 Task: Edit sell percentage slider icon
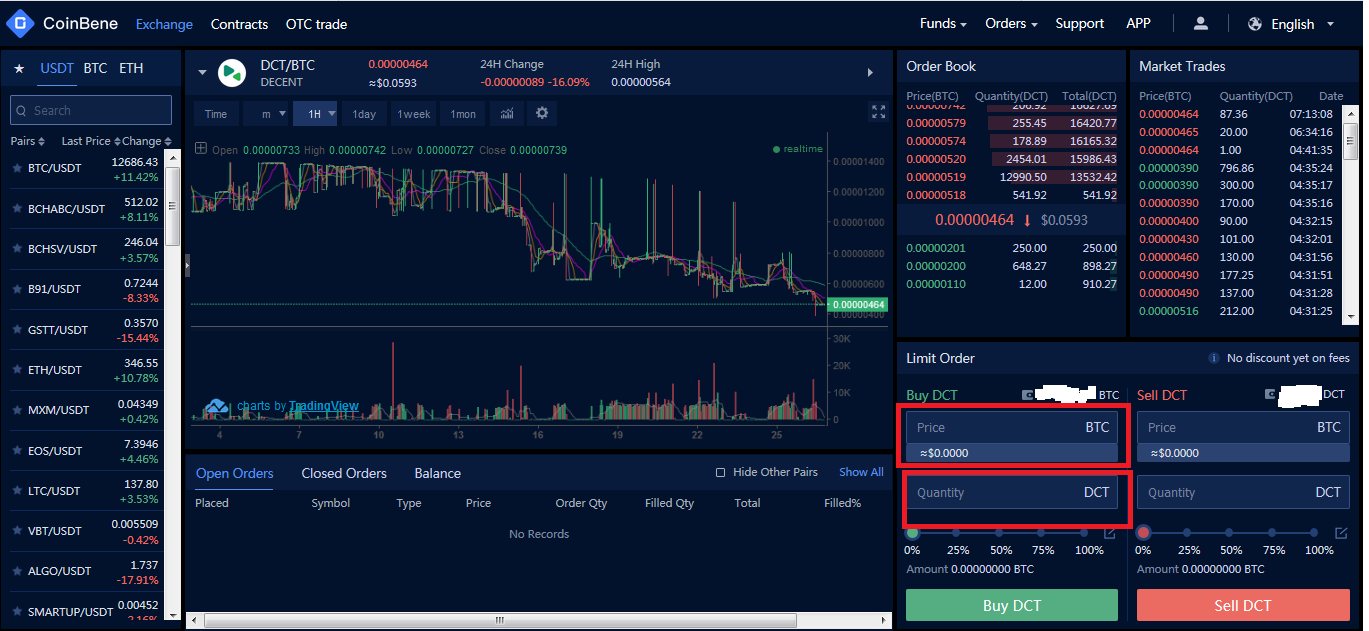(x=1340, y=533)
